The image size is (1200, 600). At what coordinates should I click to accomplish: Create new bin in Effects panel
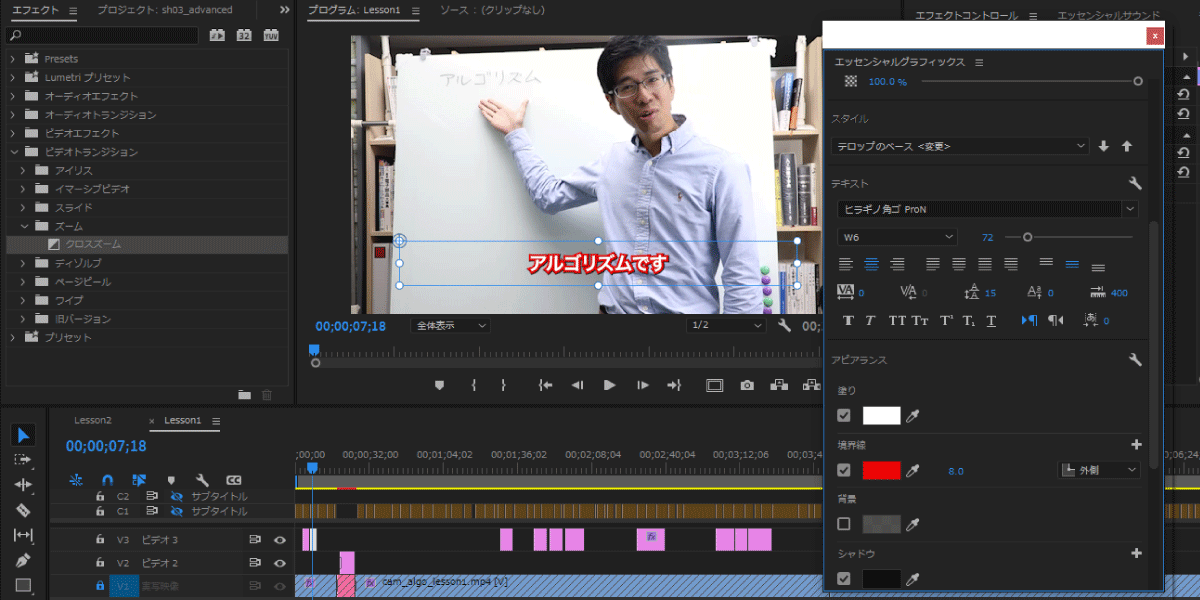pos(244,395)
